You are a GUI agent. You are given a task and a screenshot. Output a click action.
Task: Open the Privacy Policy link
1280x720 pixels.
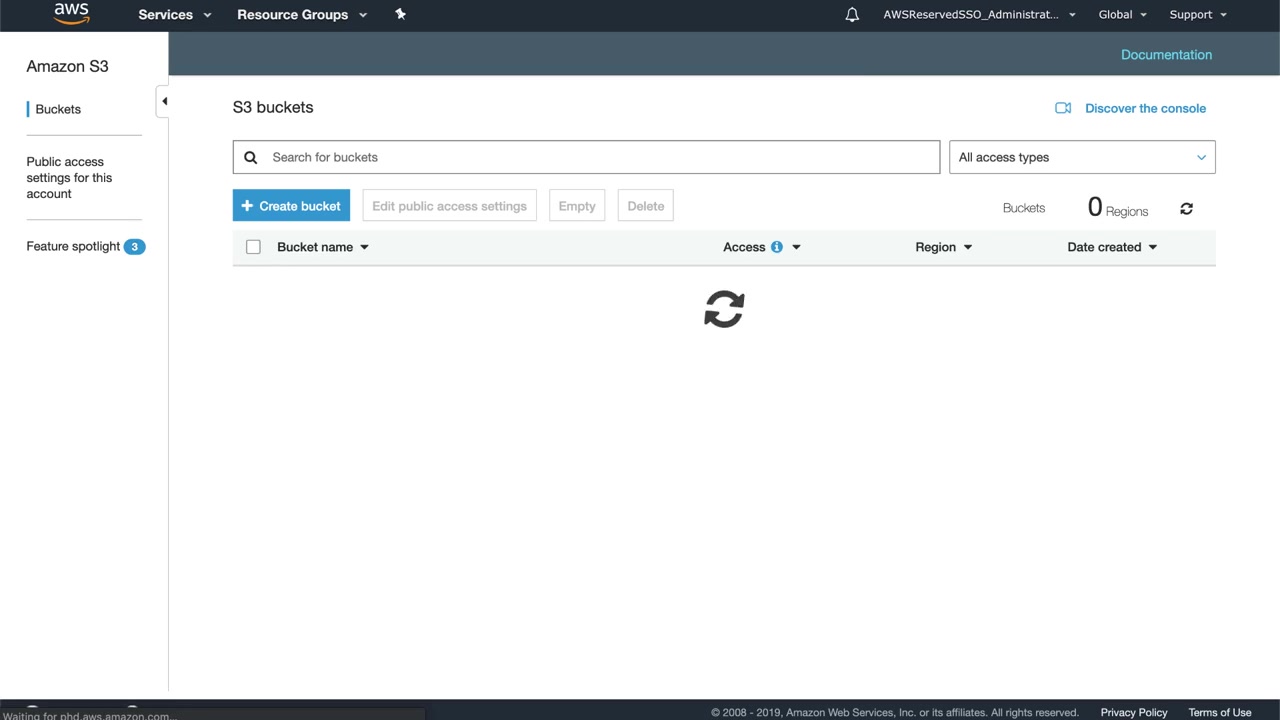tap(1134, 712)
